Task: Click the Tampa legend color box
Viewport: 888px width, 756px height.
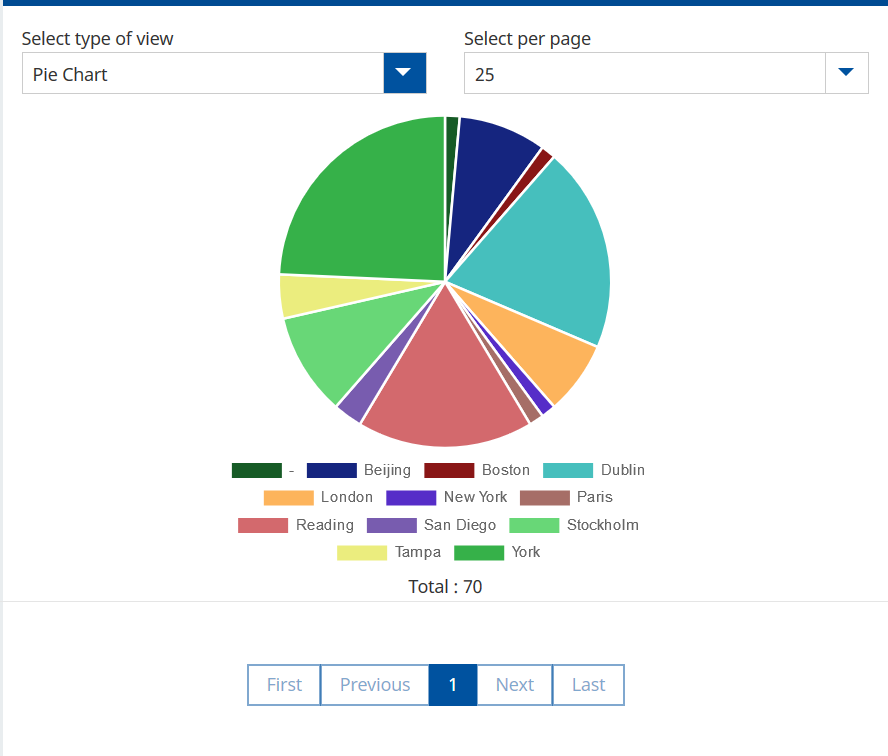Action: [362, 552]
